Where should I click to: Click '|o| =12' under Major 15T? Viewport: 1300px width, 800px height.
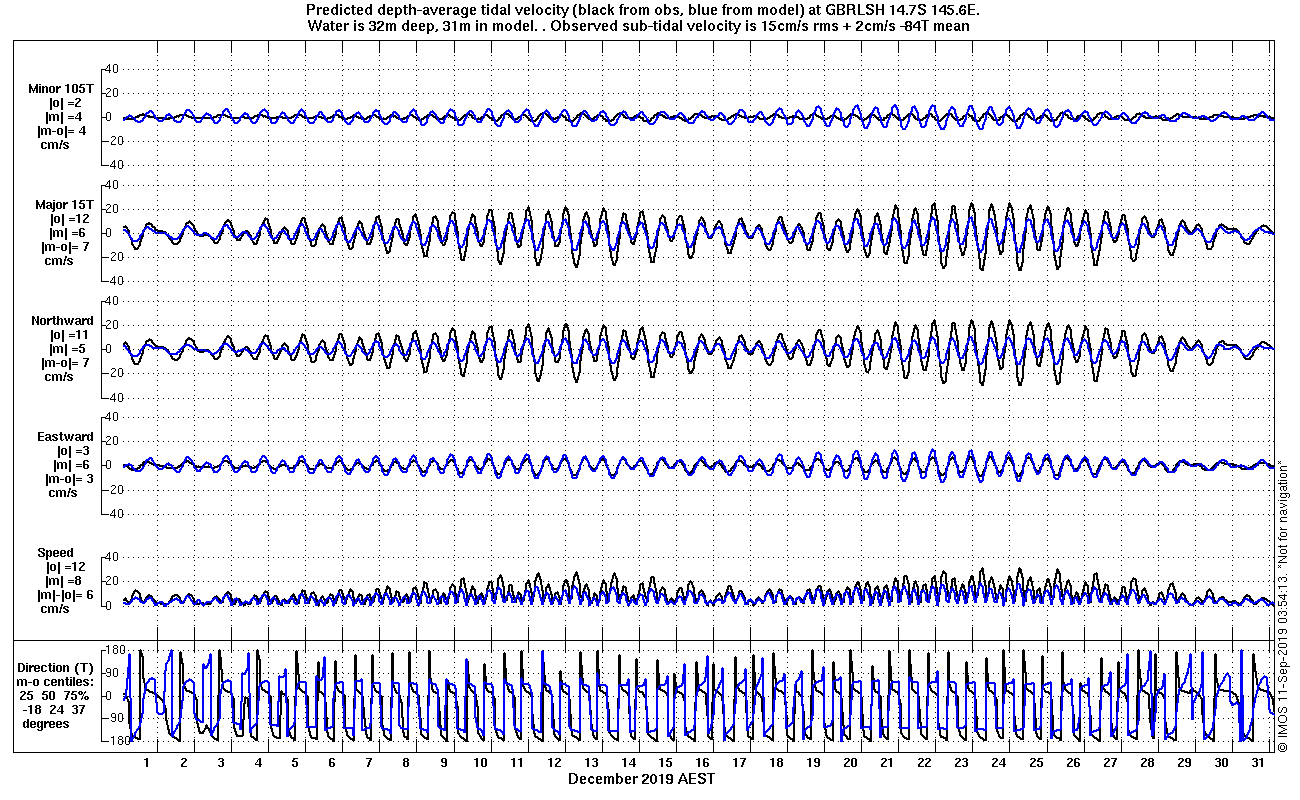(x=71, y=219)
